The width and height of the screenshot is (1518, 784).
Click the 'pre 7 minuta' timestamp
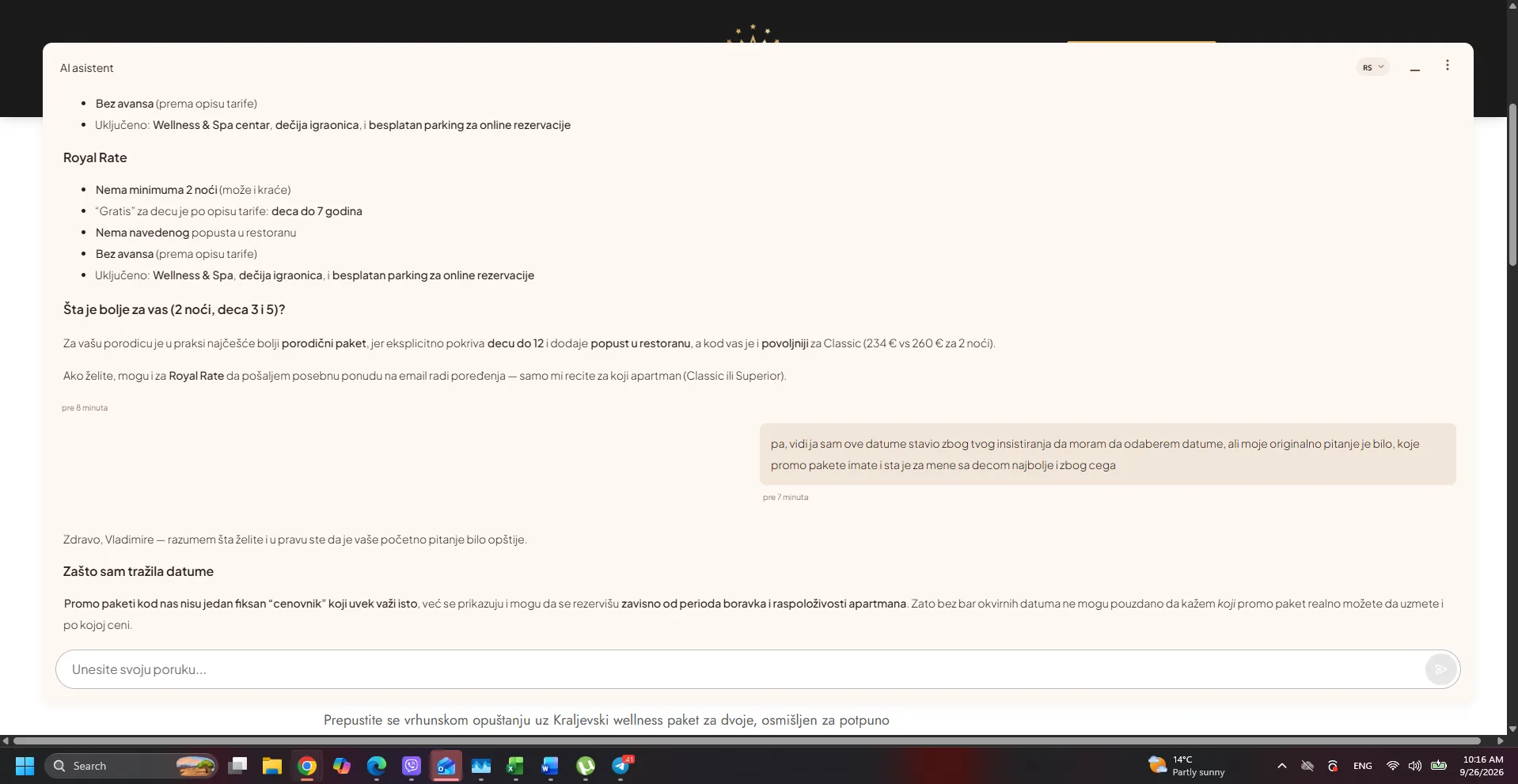pos(786,498)
